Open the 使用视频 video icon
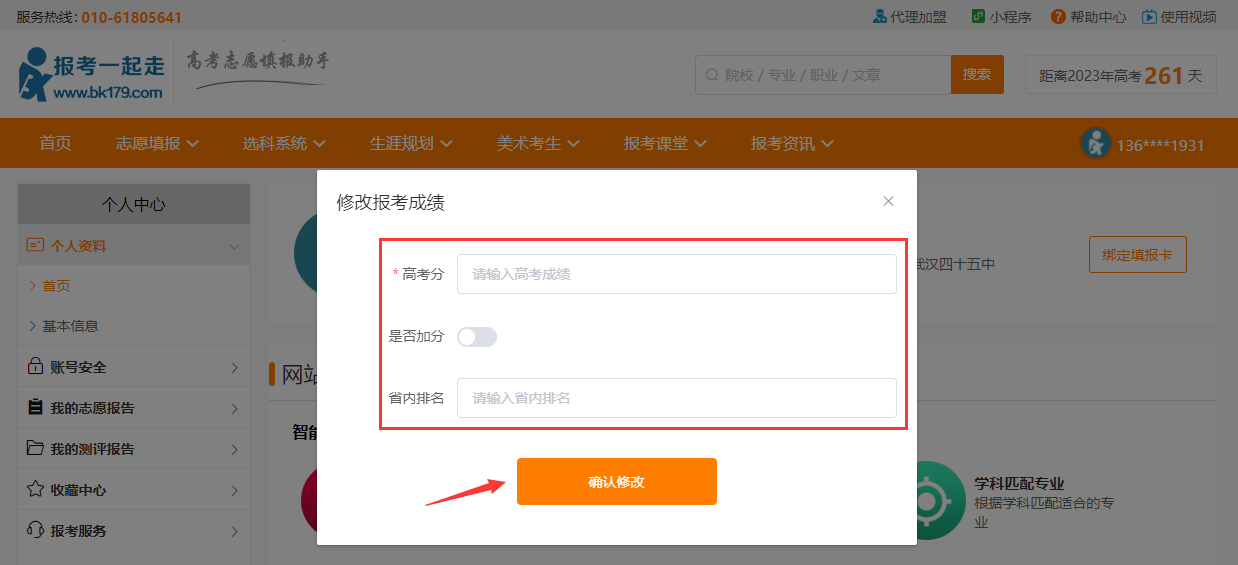 1149,16
